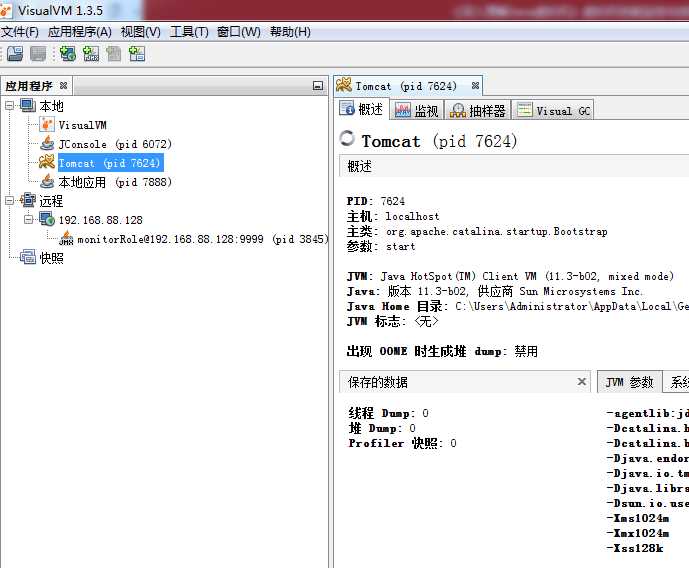This screenshot has width=689, height=568.
Task: Open the 帮助(H) menu
Action: click(x=290, y=32)
